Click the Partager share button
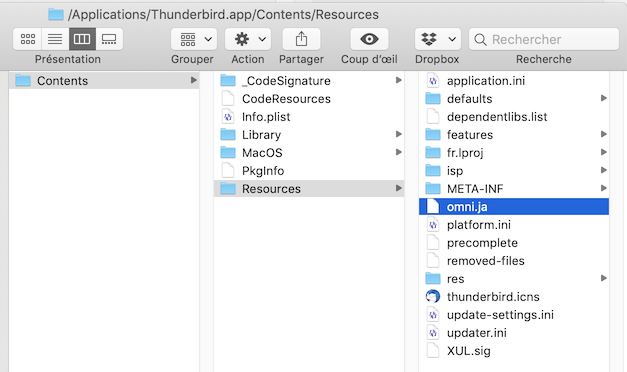 (x=301, y=39)
